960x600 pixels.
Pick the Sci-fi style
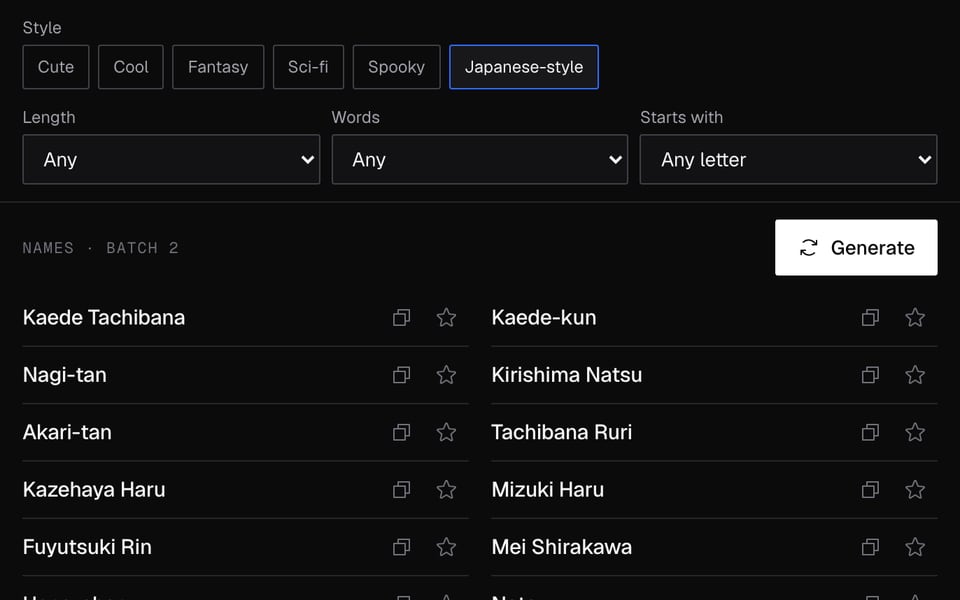(308, 67)
